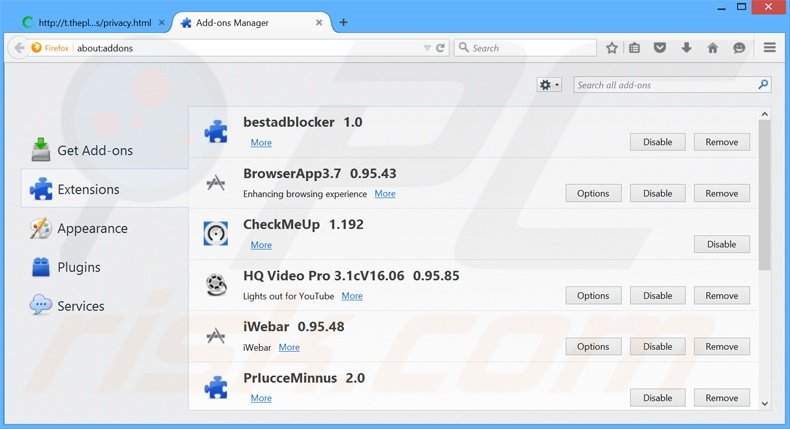Screen dimensions: 790x429
Task: Expand the More details link for PrIucceMinnus
Action: tap(261, 398)
